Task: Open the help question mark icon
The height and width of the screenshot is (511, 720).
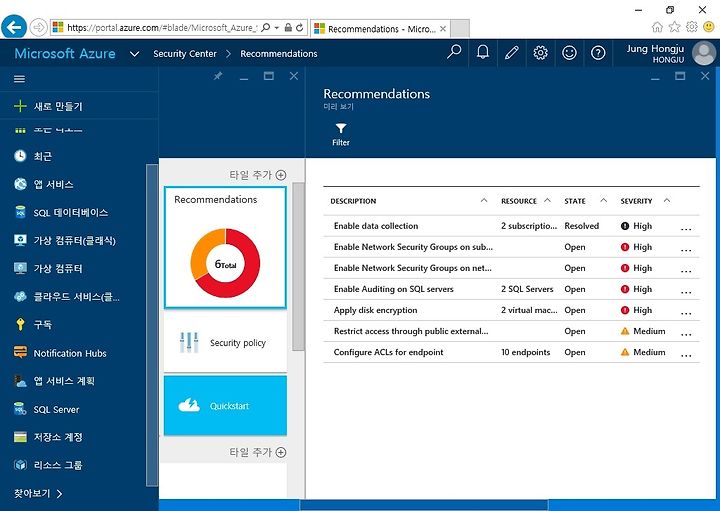Action: point(598,53)
